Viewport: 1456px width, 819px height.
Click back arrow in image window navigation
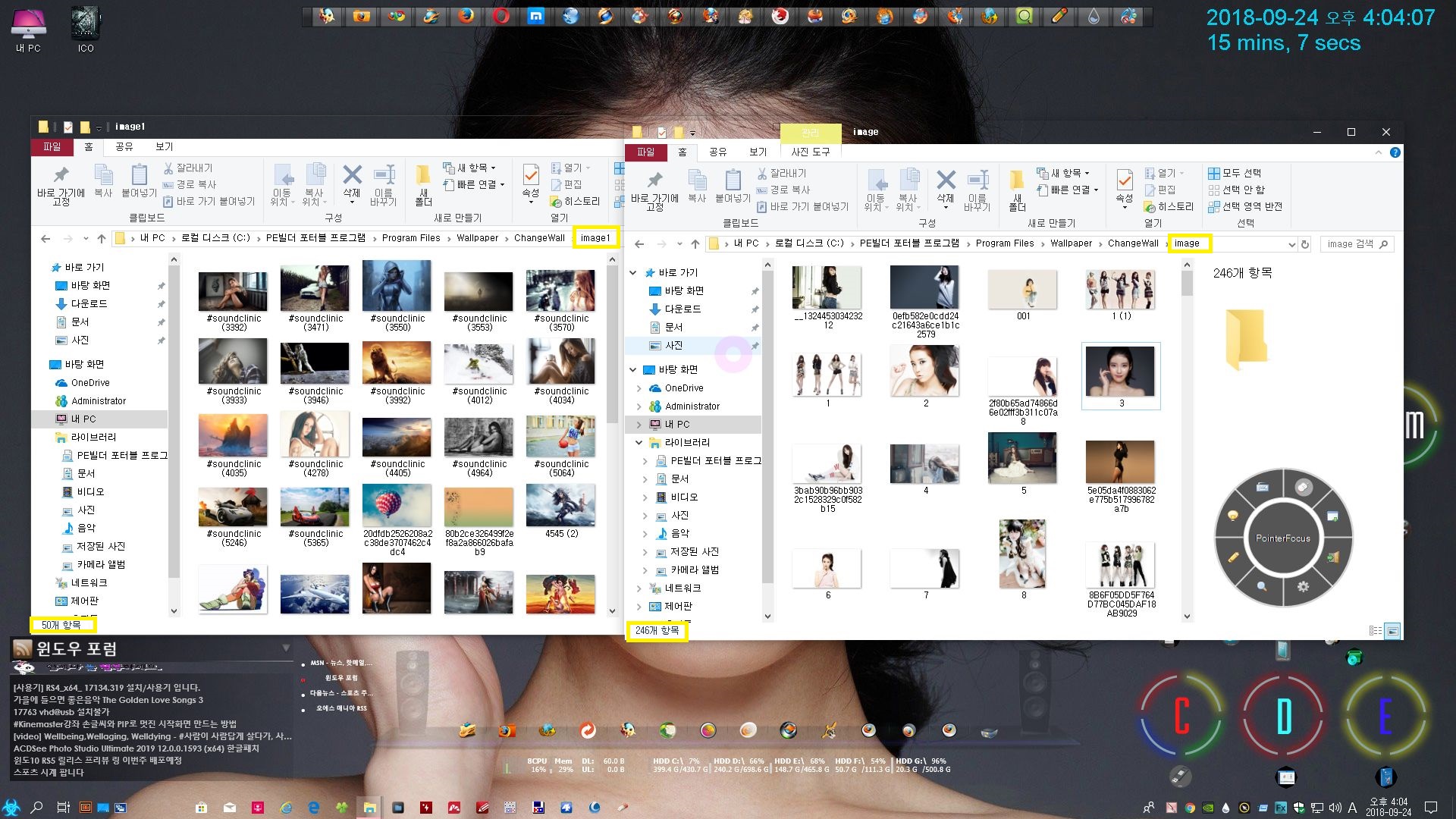(x=639, y=243)
